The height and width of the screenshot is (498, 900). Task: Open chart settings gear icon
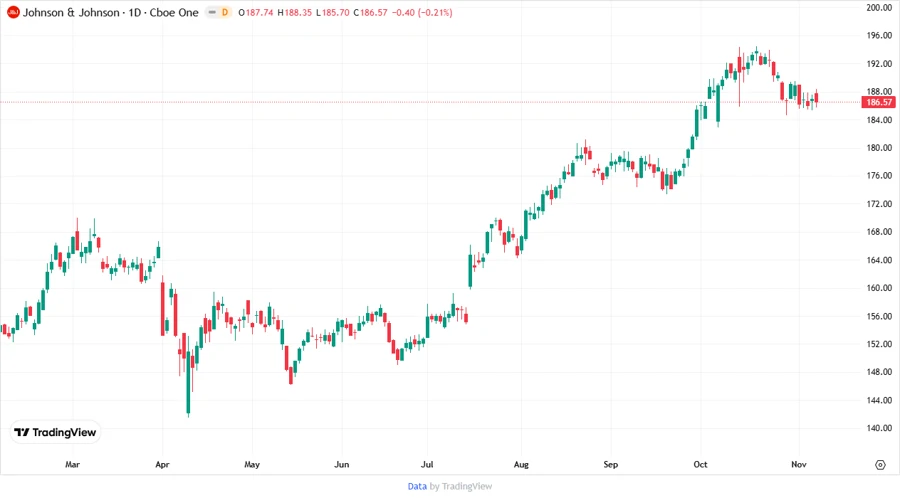click(x=880, y=465)
